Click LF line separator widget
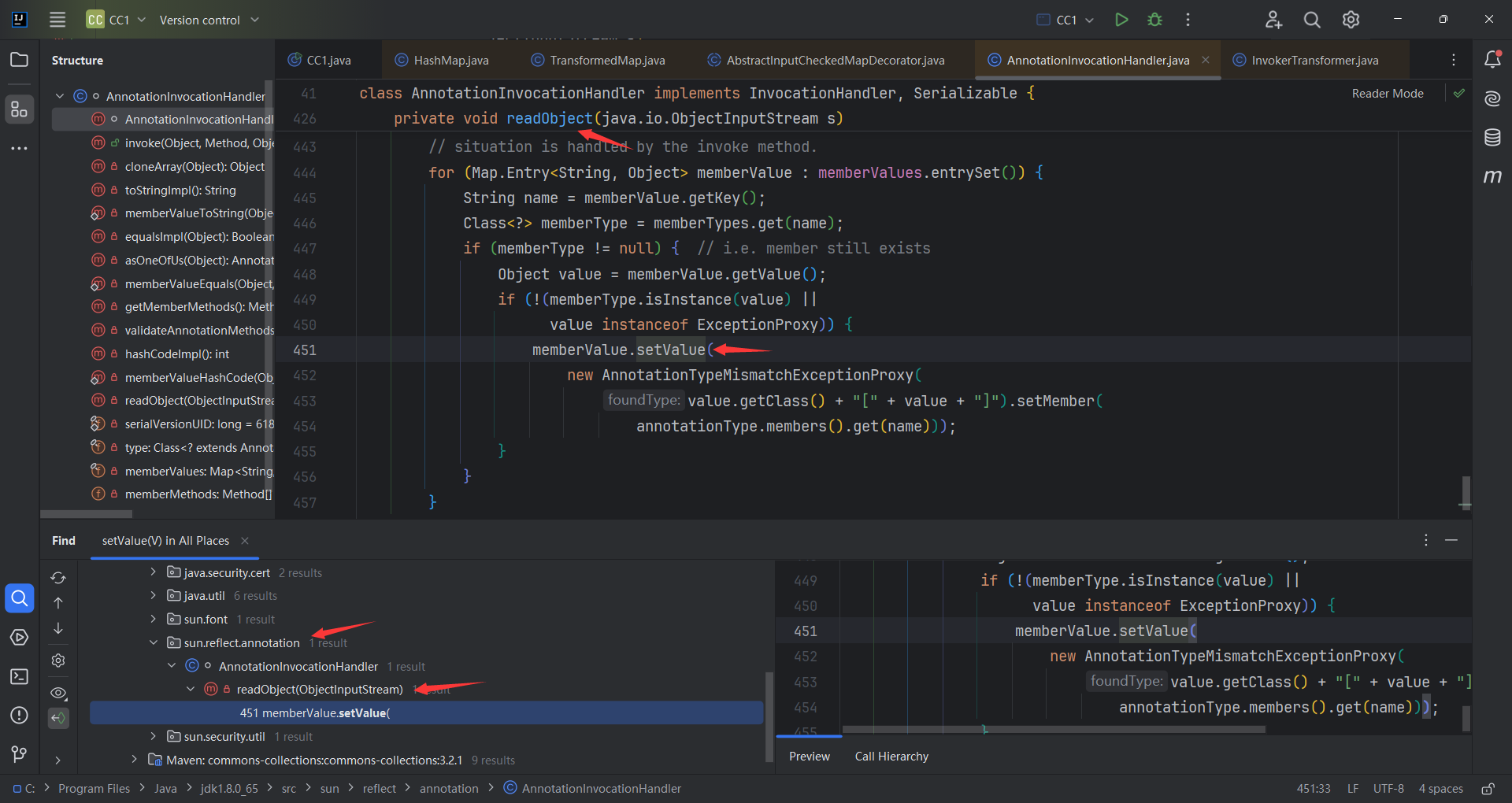This screenshot has width=1512, height=803. [x=1352, y=789]
